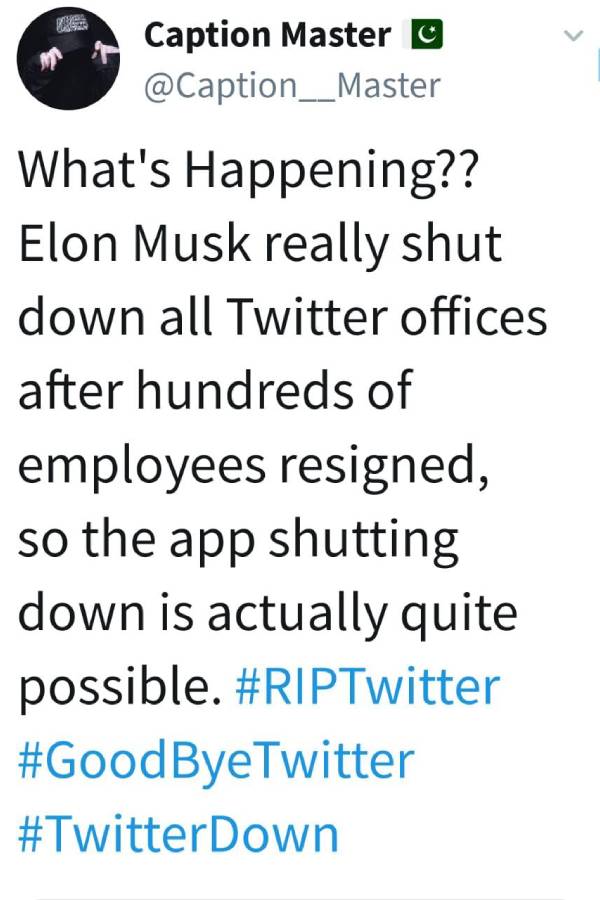600x900 pixels.
Task: Click the "What's Happening??" text line
Action: 250,172
